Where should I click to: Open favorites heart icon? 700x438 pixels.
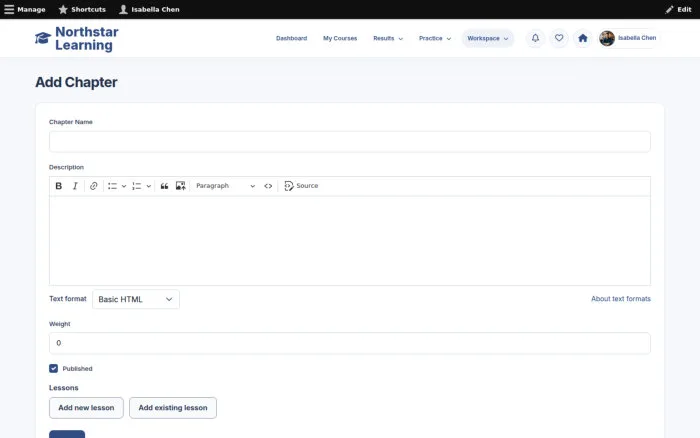point(559,38)
